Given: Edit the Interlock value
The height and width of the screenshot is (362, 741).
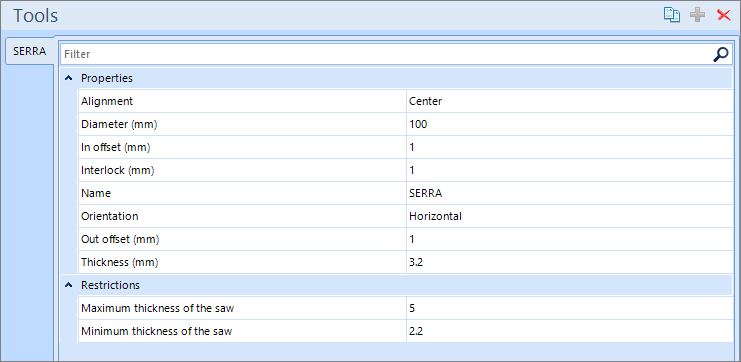Looking at the screenshot, I should tap(569, 170).
